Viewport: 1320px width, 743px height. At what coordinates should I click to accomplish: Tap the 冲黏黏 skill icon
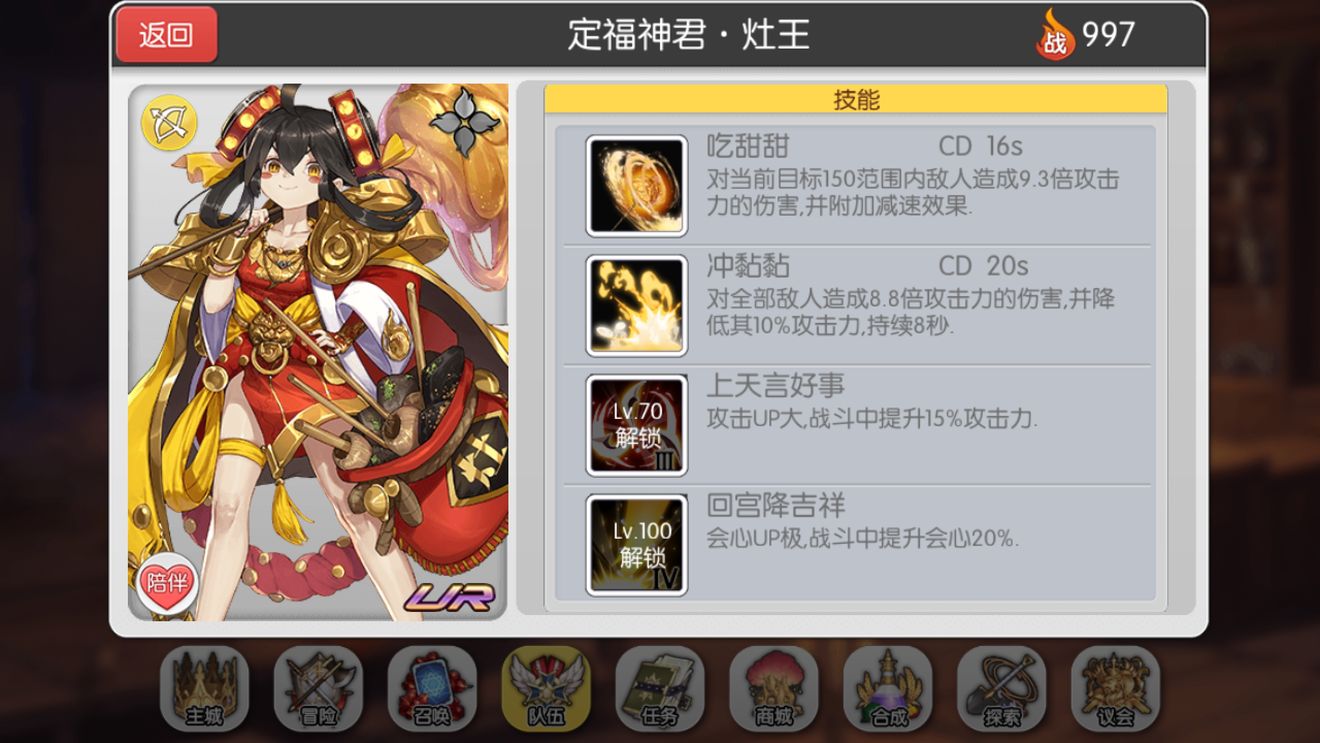pos(636,306)
